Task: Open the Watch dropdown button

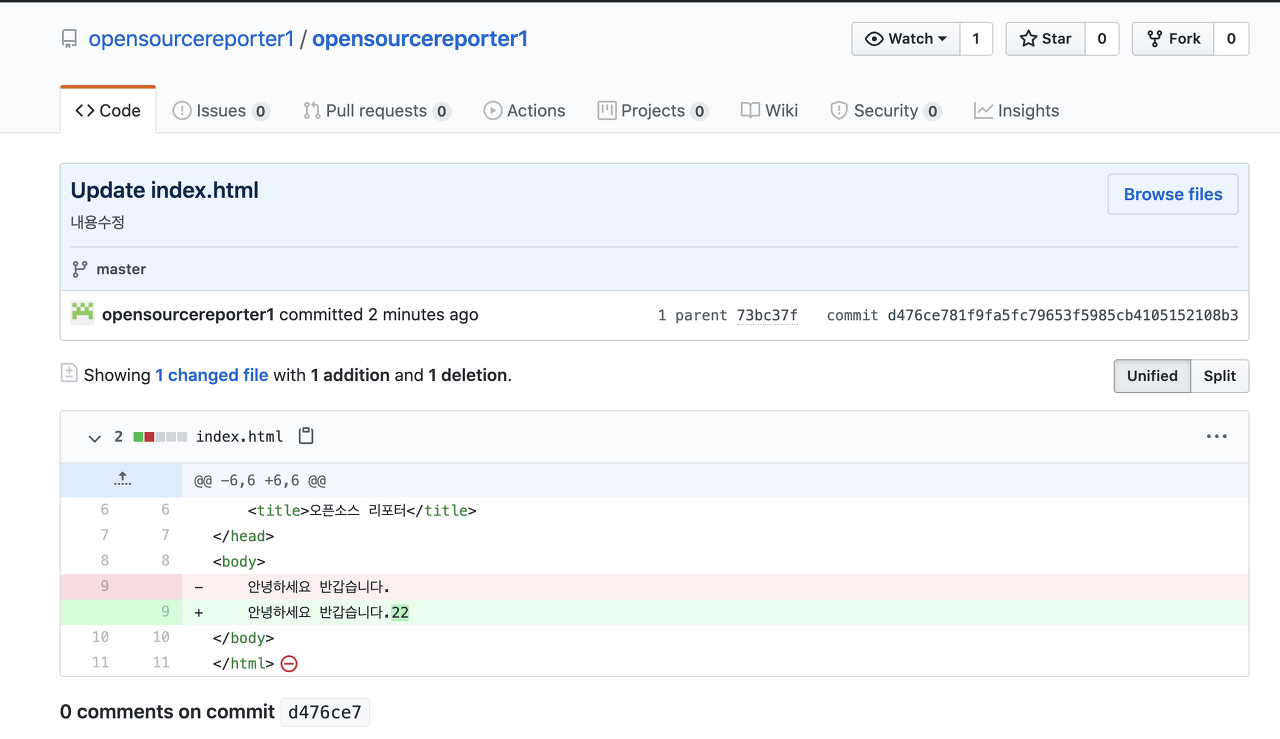Action: [x=906, y=39]
